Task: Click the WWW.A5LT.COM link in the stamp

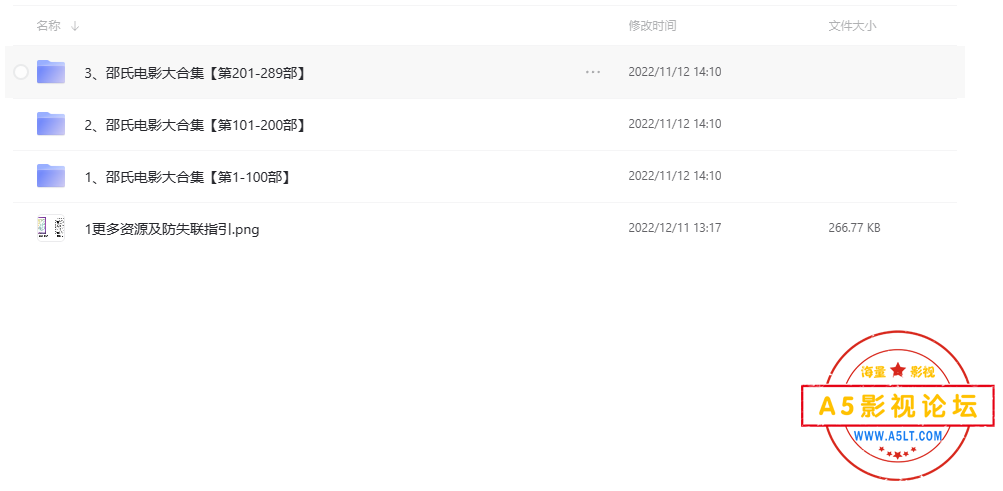Action: tap(898, 436)
